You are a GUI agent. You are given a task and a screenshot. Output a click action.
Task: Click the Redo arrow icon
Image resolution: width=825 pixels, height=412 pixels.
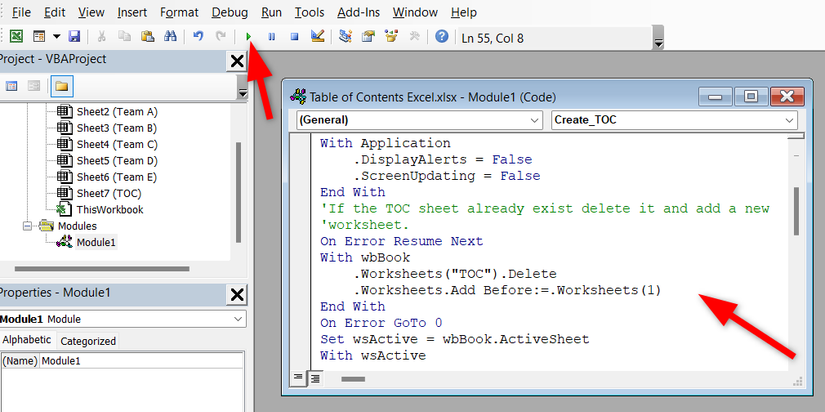pos(221,36)
